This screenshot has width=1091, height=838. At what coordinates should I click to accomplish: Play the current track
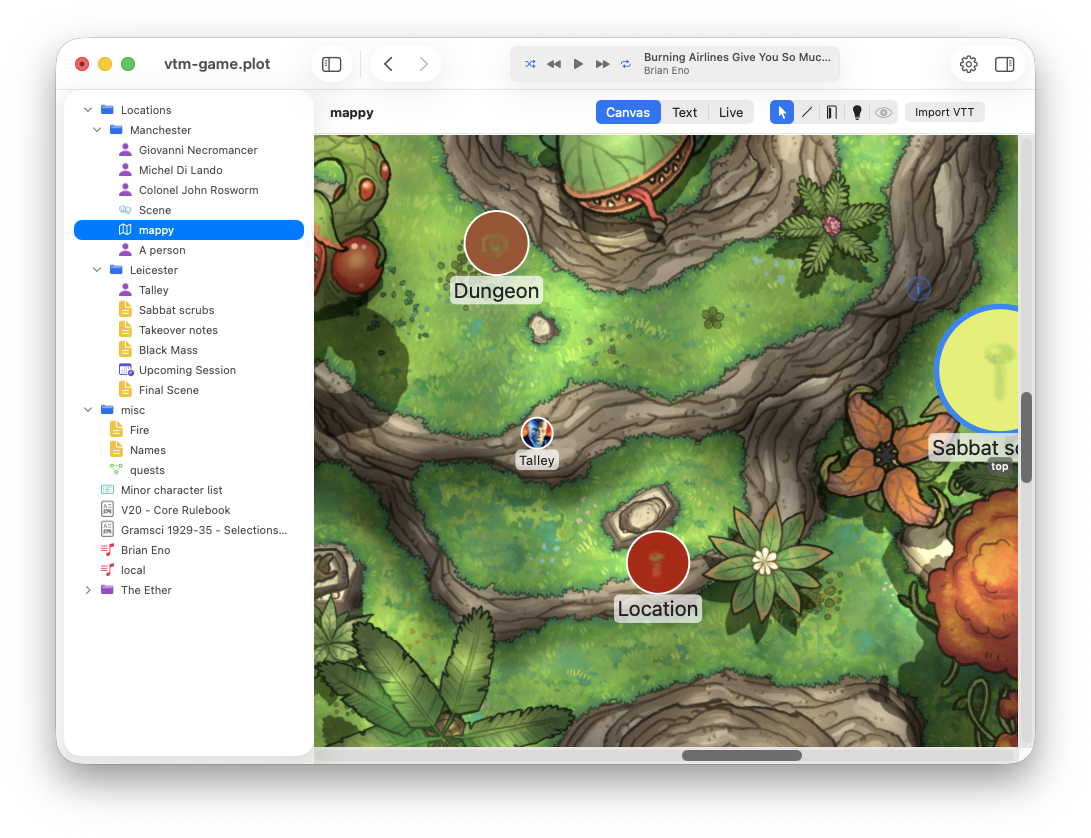click(x=578, y=64)
